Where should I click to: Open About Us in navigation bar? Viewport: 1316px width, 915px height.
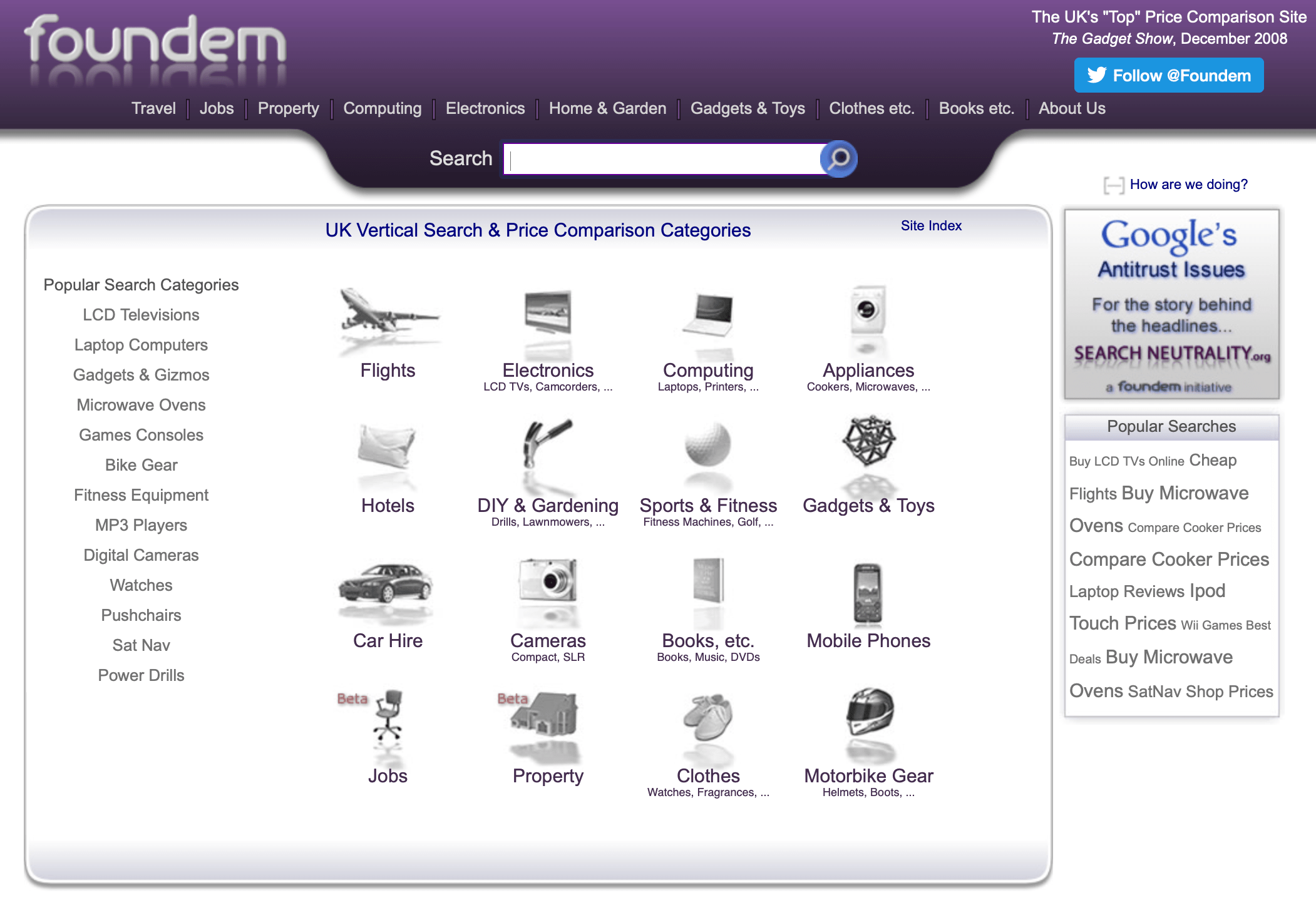coord(1072,108)
